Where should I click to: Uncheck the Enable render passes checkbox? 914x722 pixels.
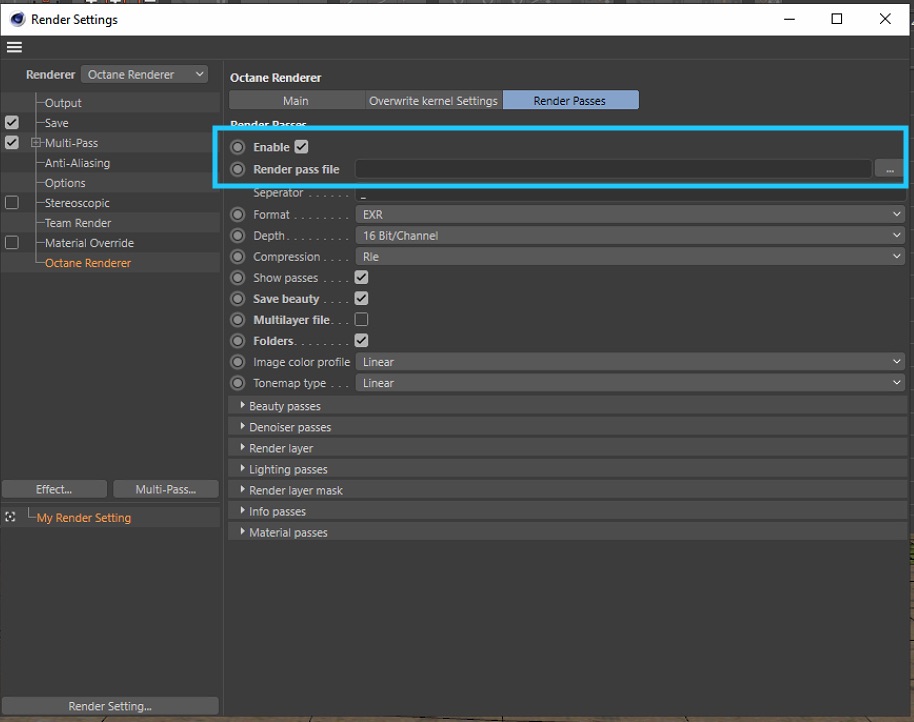[301, 147]
